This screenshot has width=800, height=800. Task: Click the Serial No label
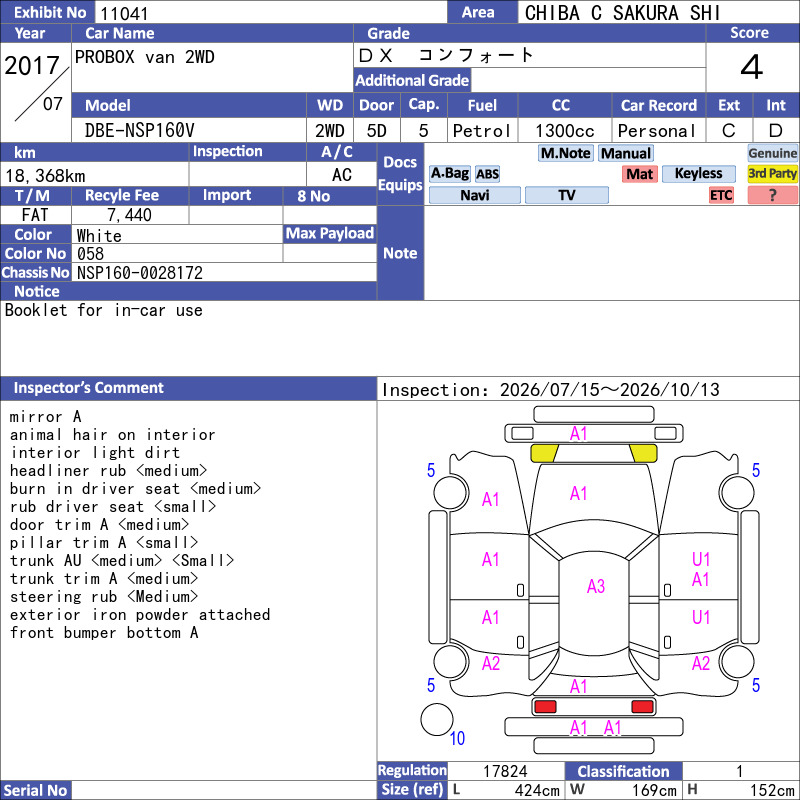(35, 790)
